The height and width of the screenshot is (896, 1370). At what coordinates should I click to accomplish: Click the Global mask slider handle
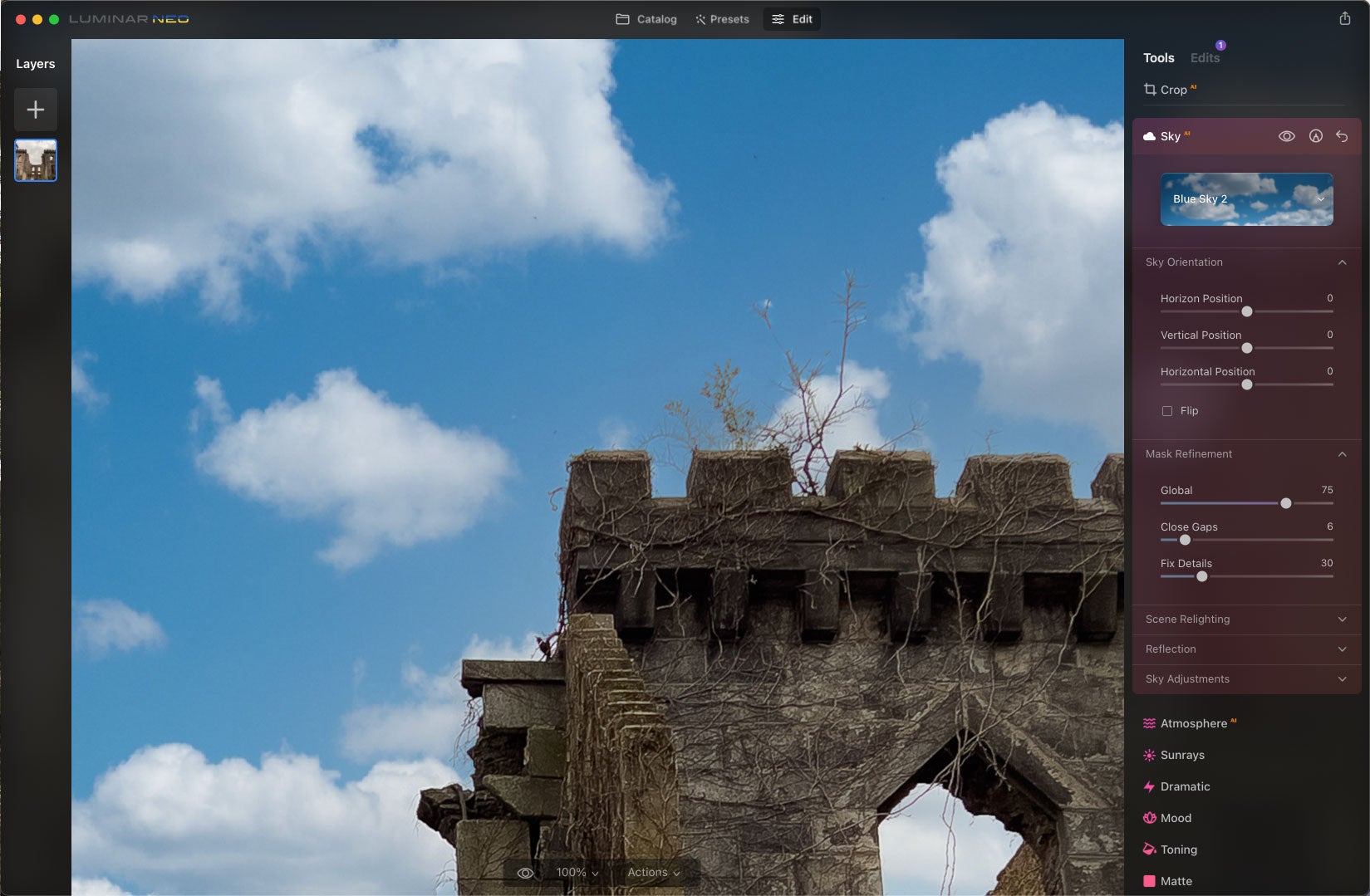point(1285,503)
